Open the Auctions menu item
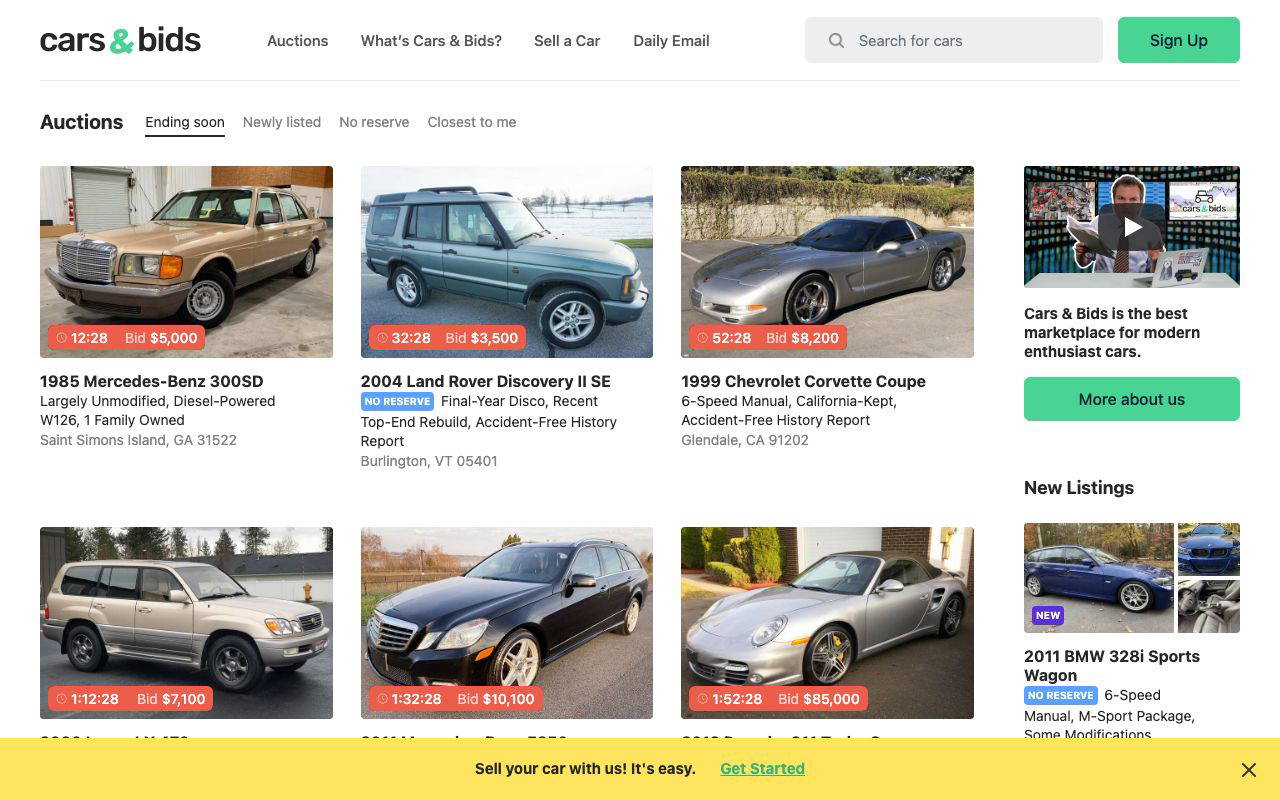 point(297,41)
